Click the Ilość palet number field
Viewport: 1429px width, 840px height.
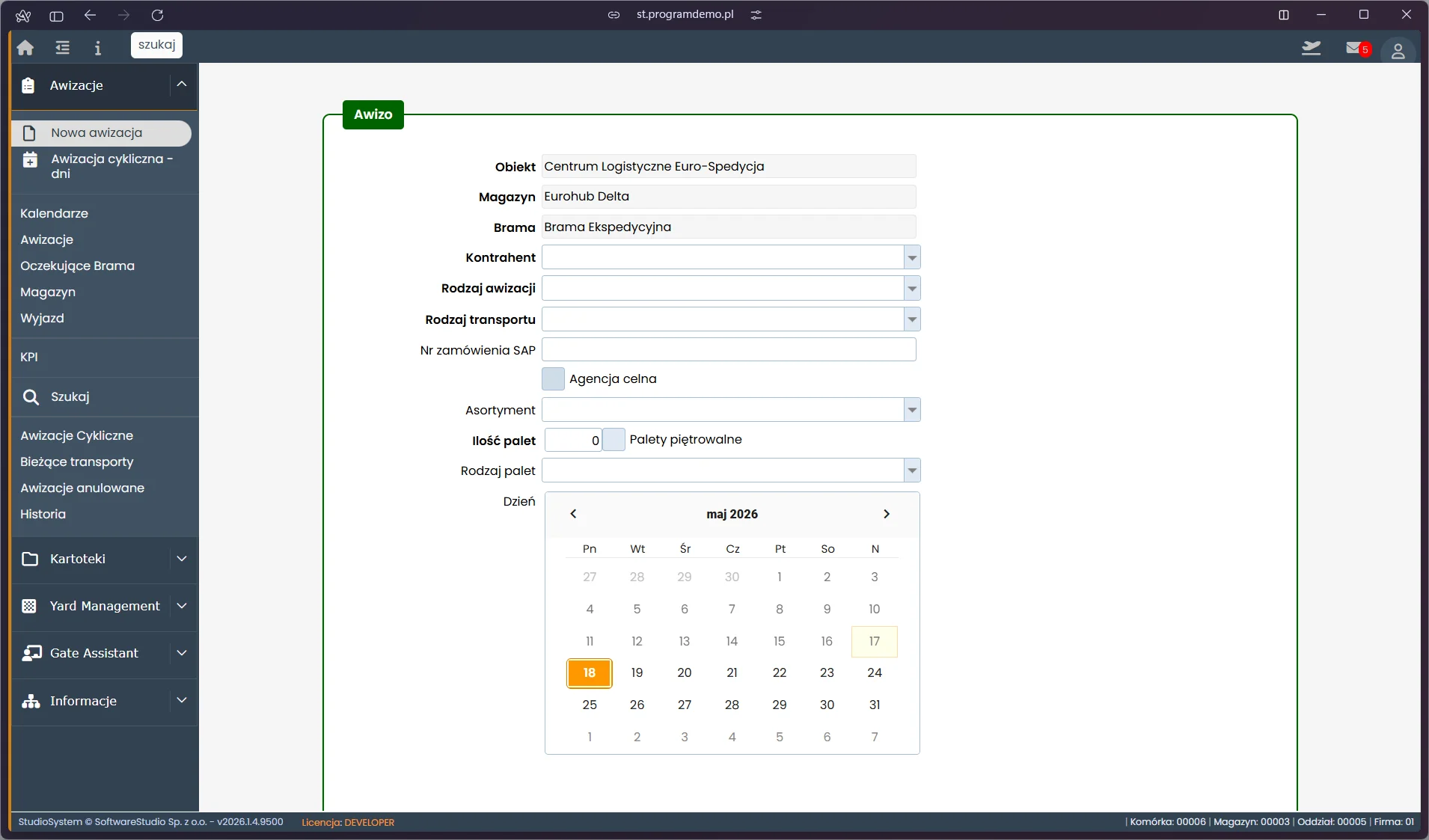573,441
